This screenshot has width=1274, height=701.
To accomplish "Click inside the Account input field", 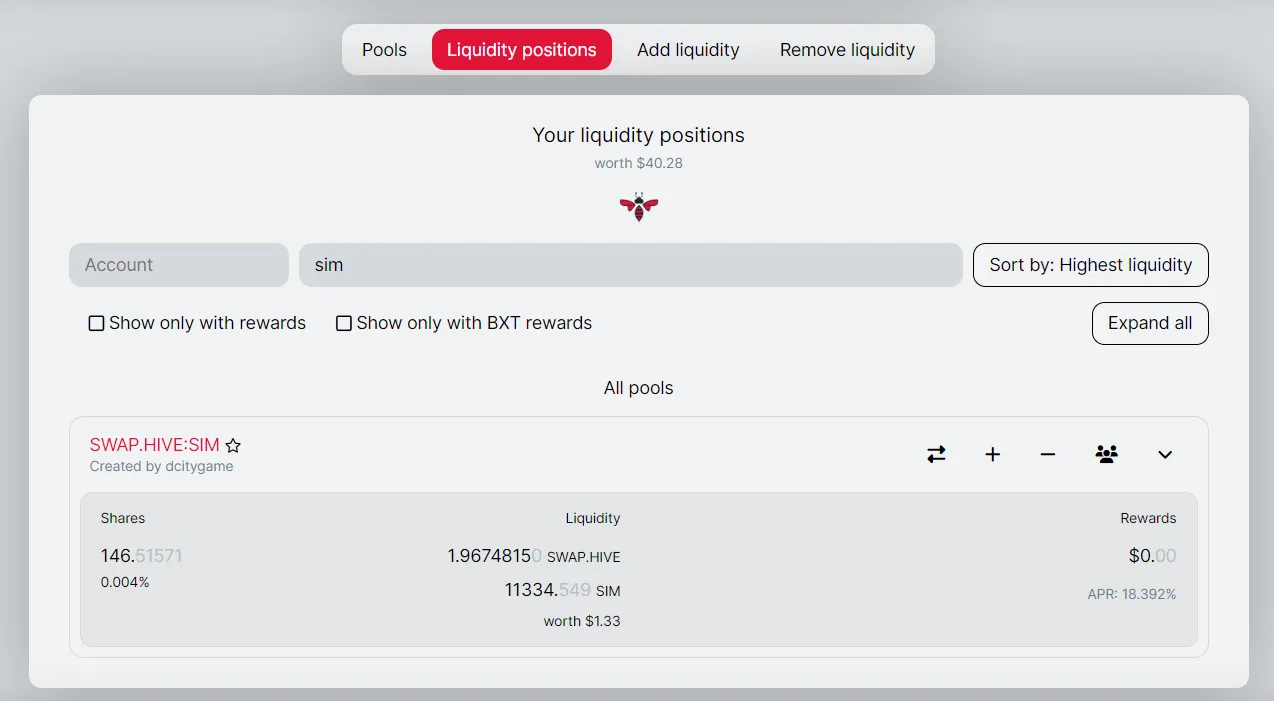I will pos(178,265).
